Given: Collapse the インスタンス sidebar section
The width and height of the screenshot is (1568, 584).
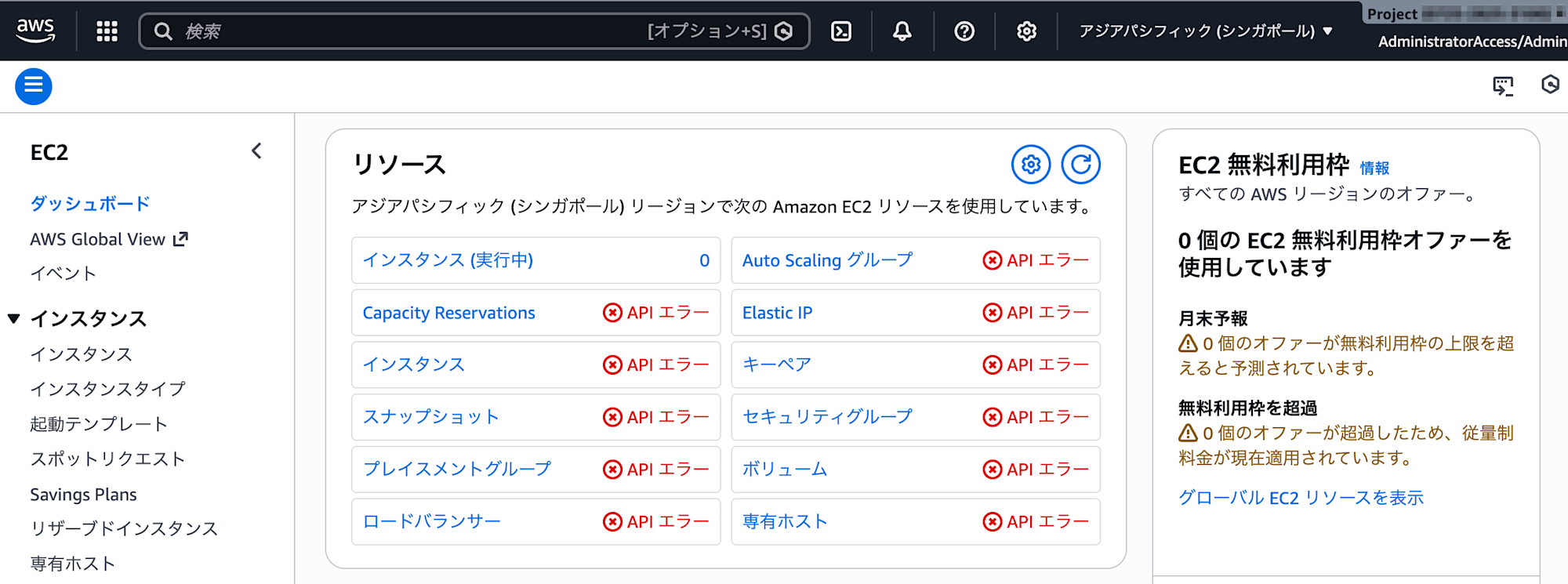Looking at the screenshot, I should 13,318.
